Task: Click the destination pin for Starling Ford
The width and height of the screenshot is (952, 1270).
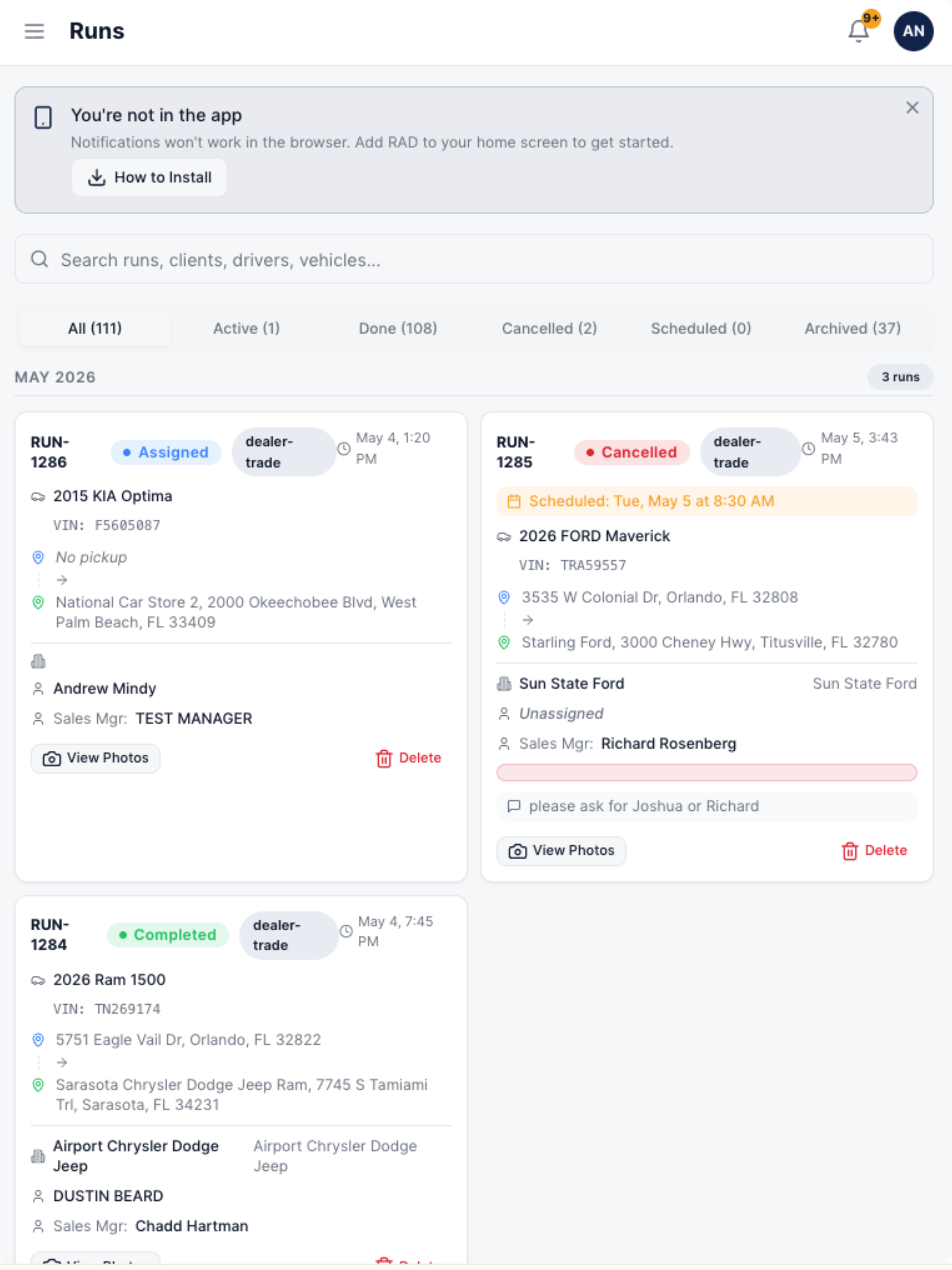Action: coord(504,642)
